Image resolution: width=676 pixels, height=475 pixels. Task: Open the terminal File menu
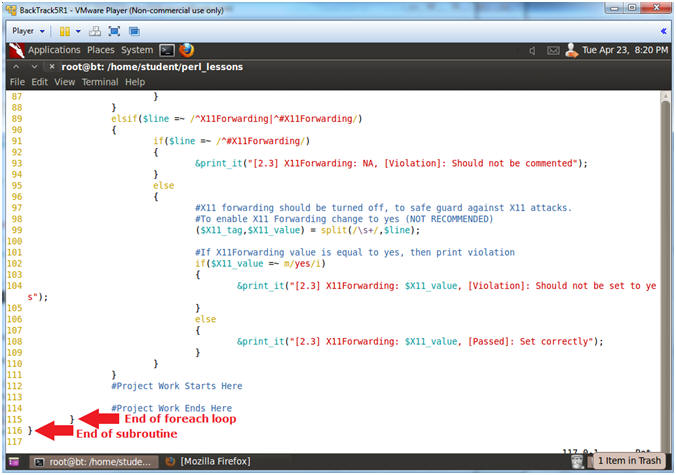click(17, 82)
